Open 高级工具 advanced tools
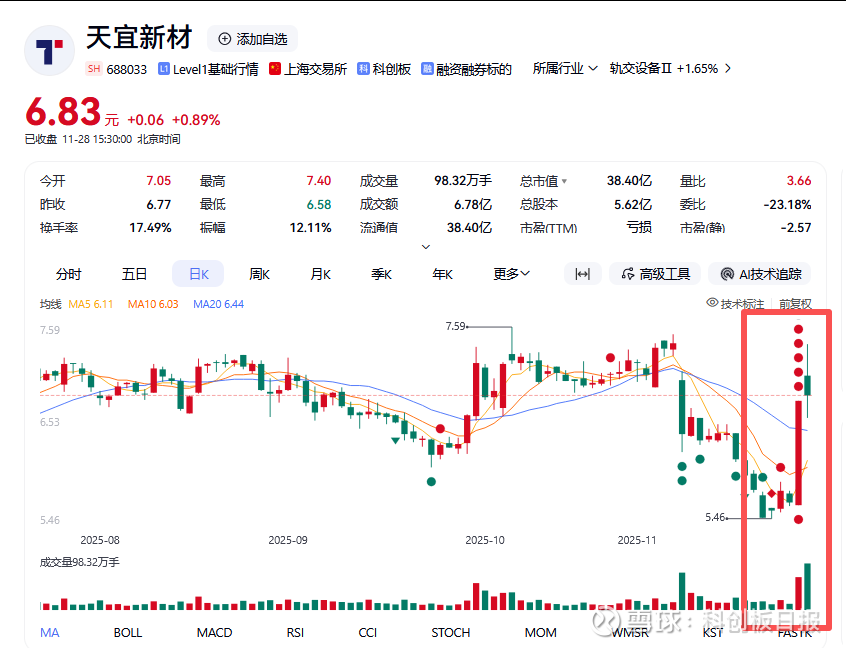Image resolution: width=846 pixels, height=648 pixels. click(655, 274)
